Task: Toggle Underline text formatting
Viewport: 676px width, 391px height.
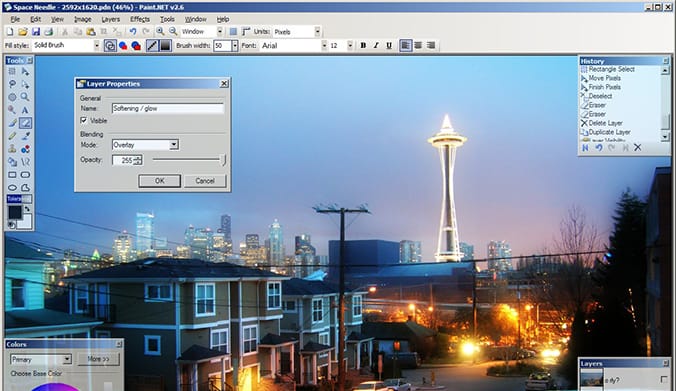Action: click(x=389, y=45)
